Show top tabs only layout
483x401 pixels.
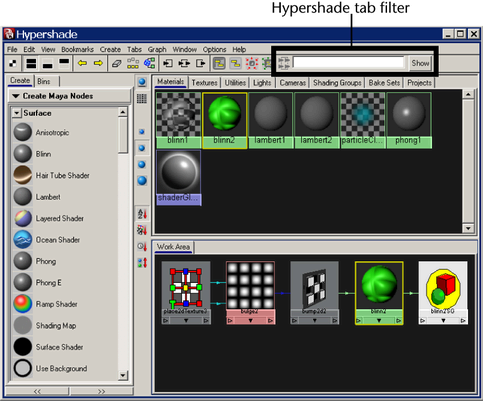point(64,63)
